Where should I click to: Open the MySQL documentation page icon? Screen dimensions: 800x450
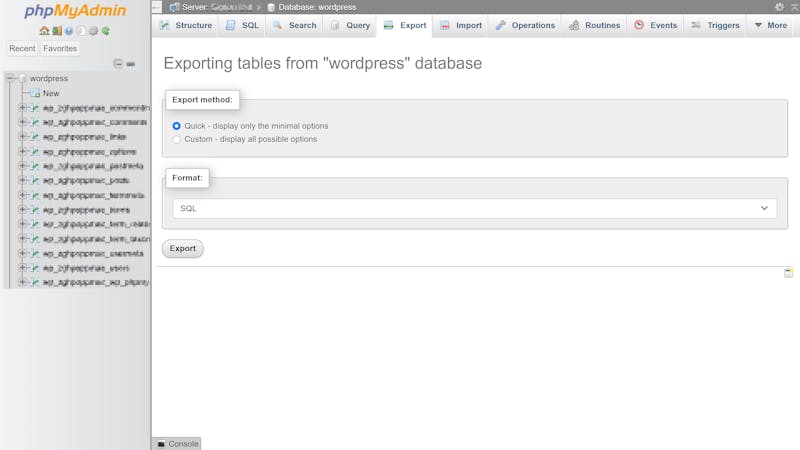pyautogui.click(x=81, y=31)
